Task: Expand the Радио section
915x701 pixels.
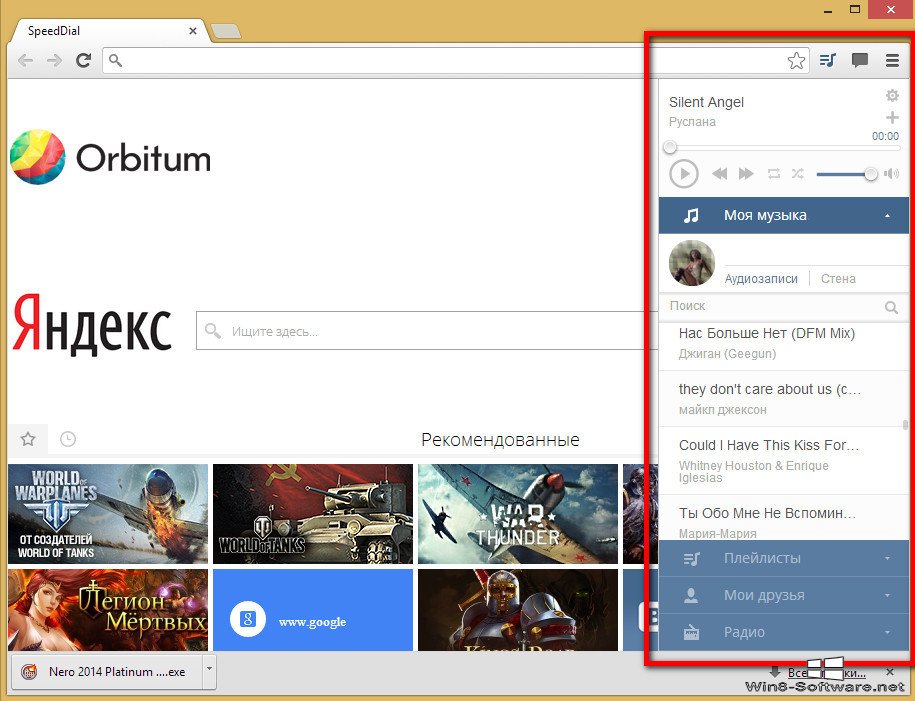Action: (x=784, y=632)
